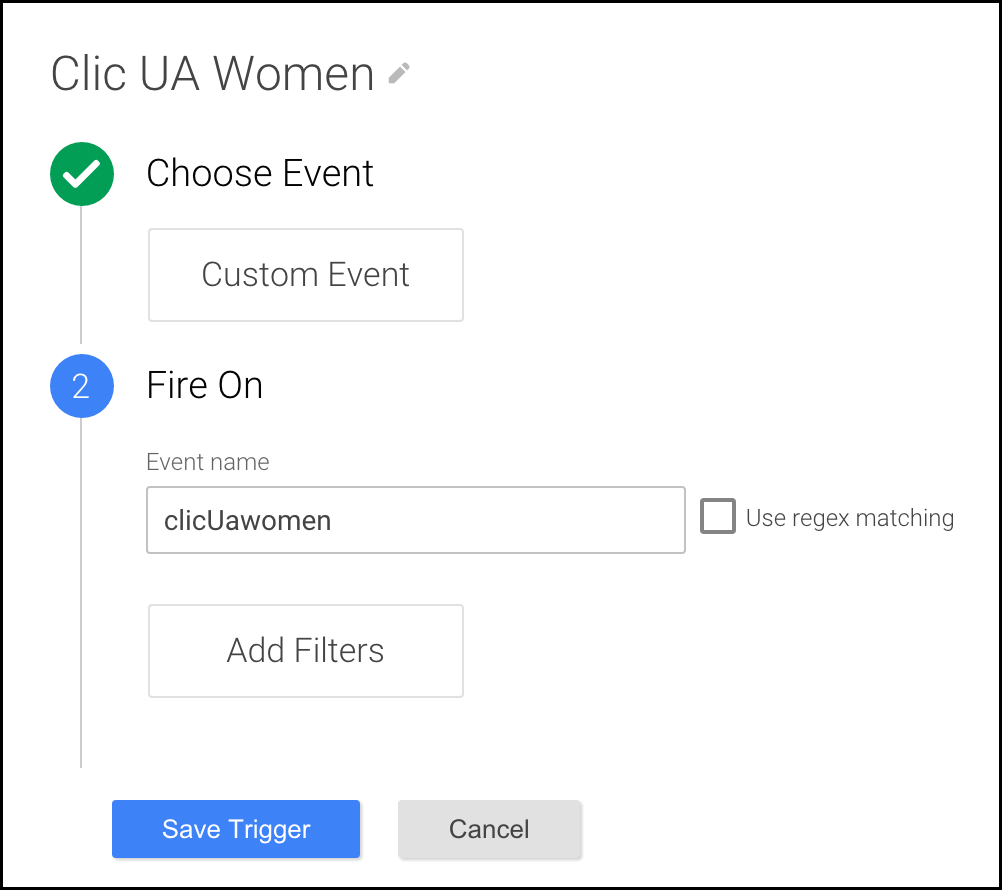
Task: Save the trigger with Save Trigger button
Action: (236, 829)
